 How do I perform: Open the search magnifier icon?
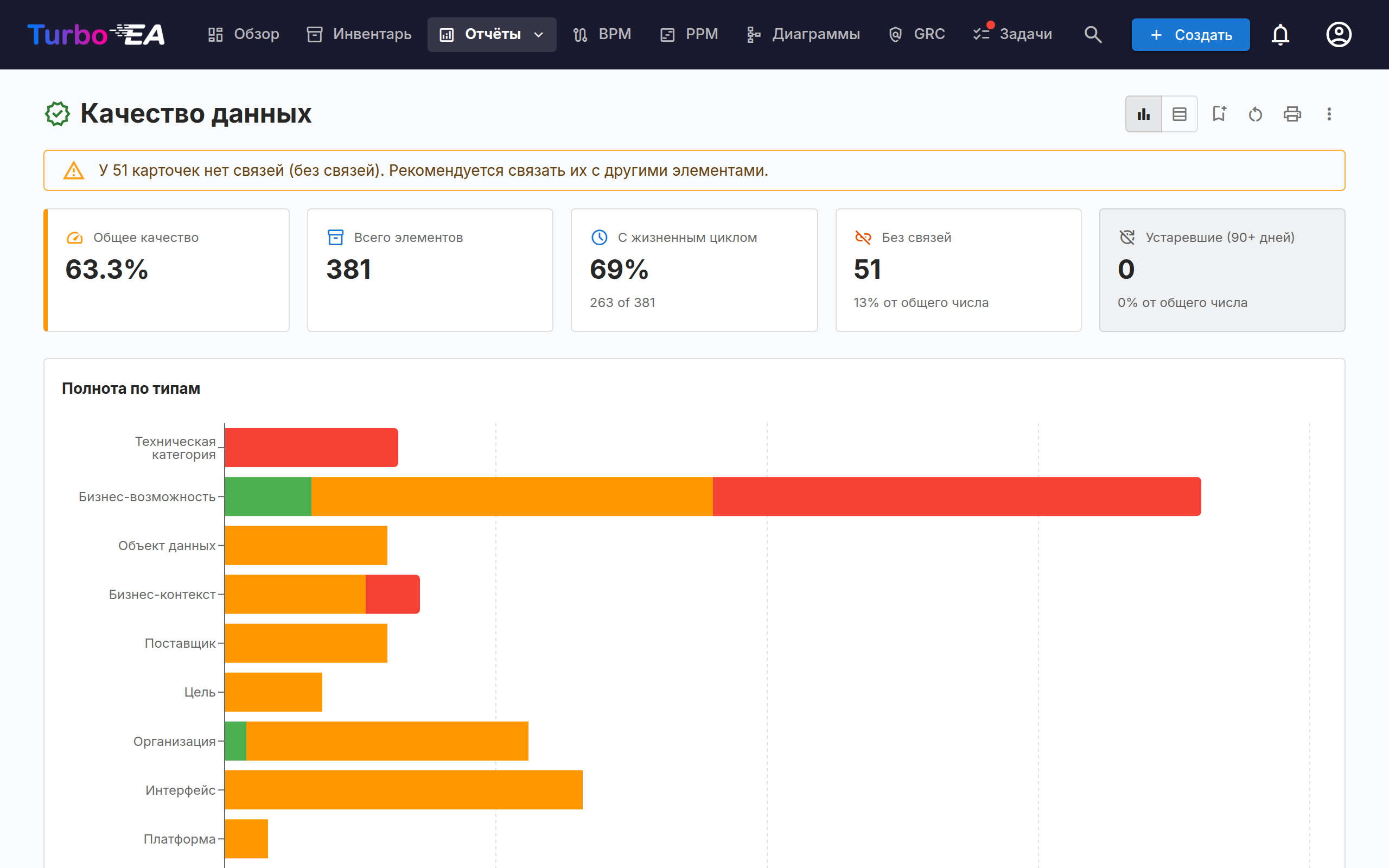[x=1093, y=34]
